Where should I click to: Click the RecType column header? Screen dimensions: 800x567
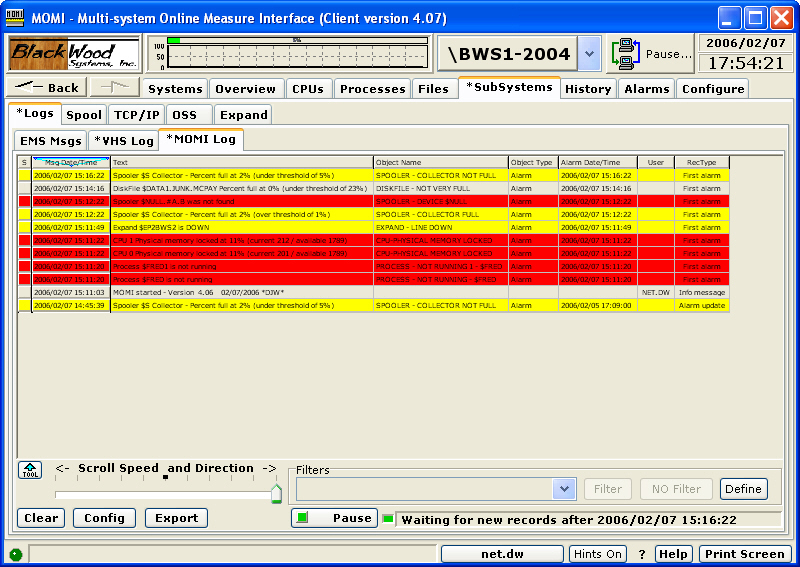[x=702, y=162]
